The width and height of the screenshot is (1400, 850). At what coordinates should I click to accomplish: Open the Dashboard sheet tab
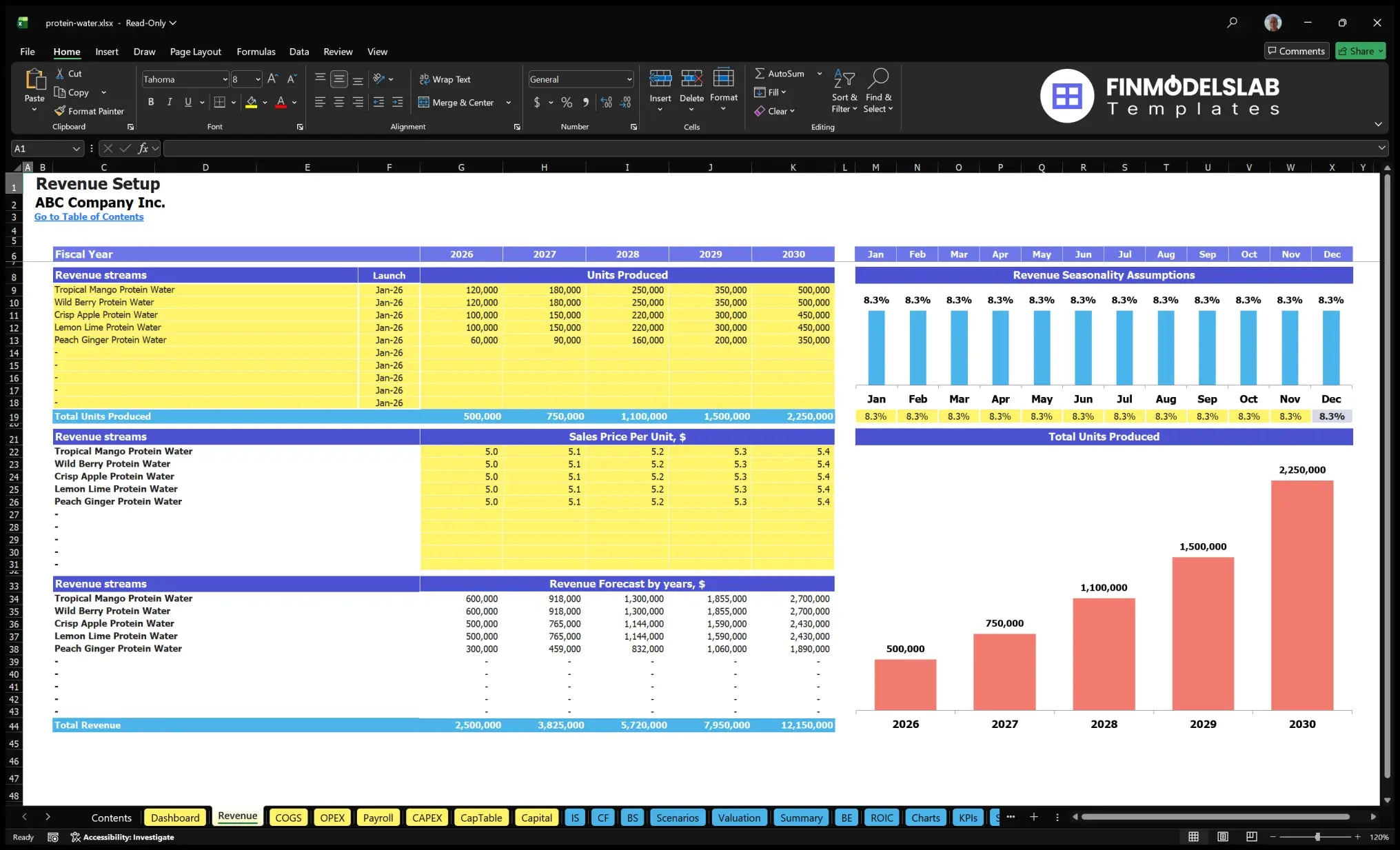[x=175, y=818]
